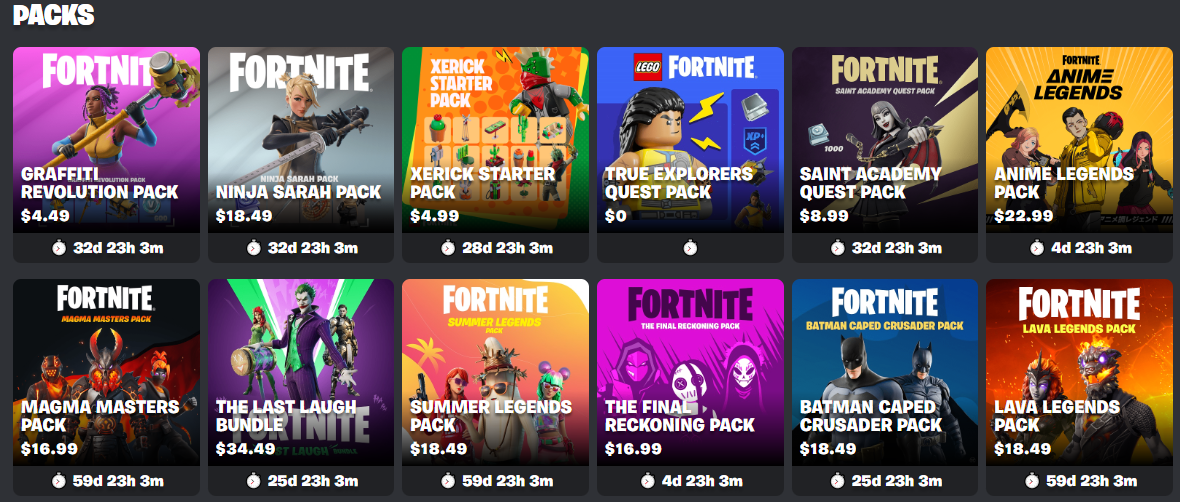
Task: Click stopwatch icon under Final Reckoning Pack
Action: [x=647, y=481]
